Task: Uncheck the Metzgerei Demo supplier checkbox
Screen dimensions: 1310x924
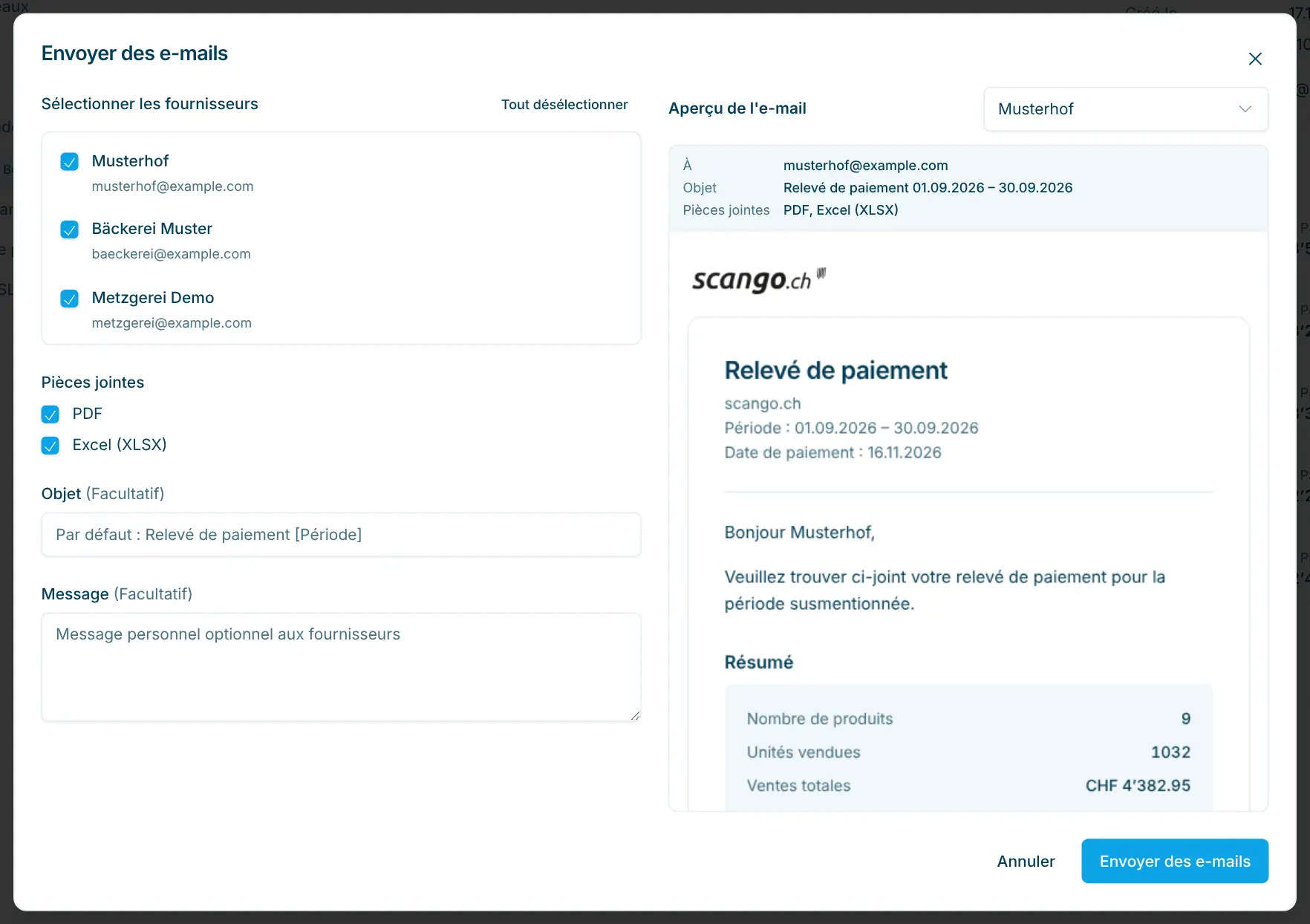Action: [x=69, y=299]
